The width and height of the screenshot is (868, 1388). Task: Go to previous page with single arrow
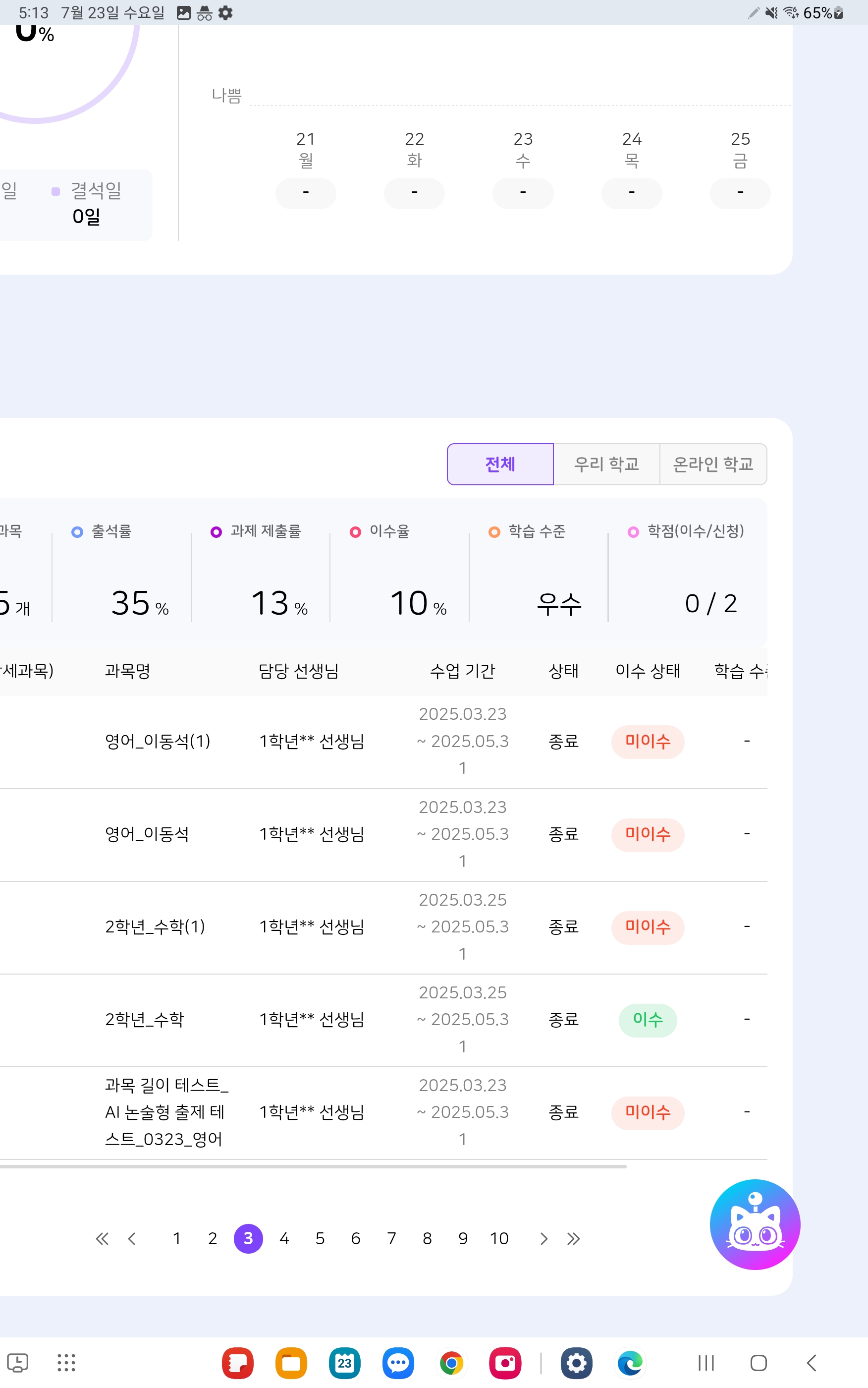pos(132,1239)
